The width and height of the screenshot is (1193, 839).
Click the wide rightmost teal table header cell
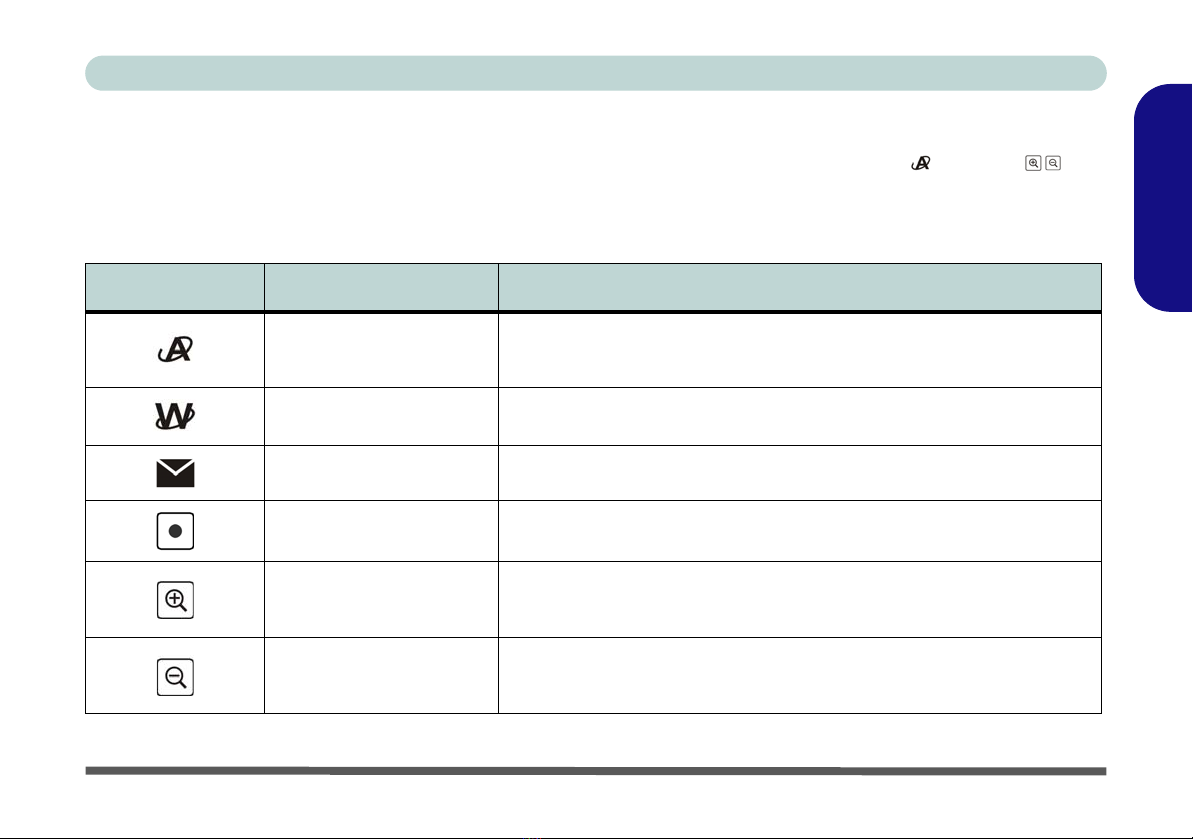pos(800,288)
